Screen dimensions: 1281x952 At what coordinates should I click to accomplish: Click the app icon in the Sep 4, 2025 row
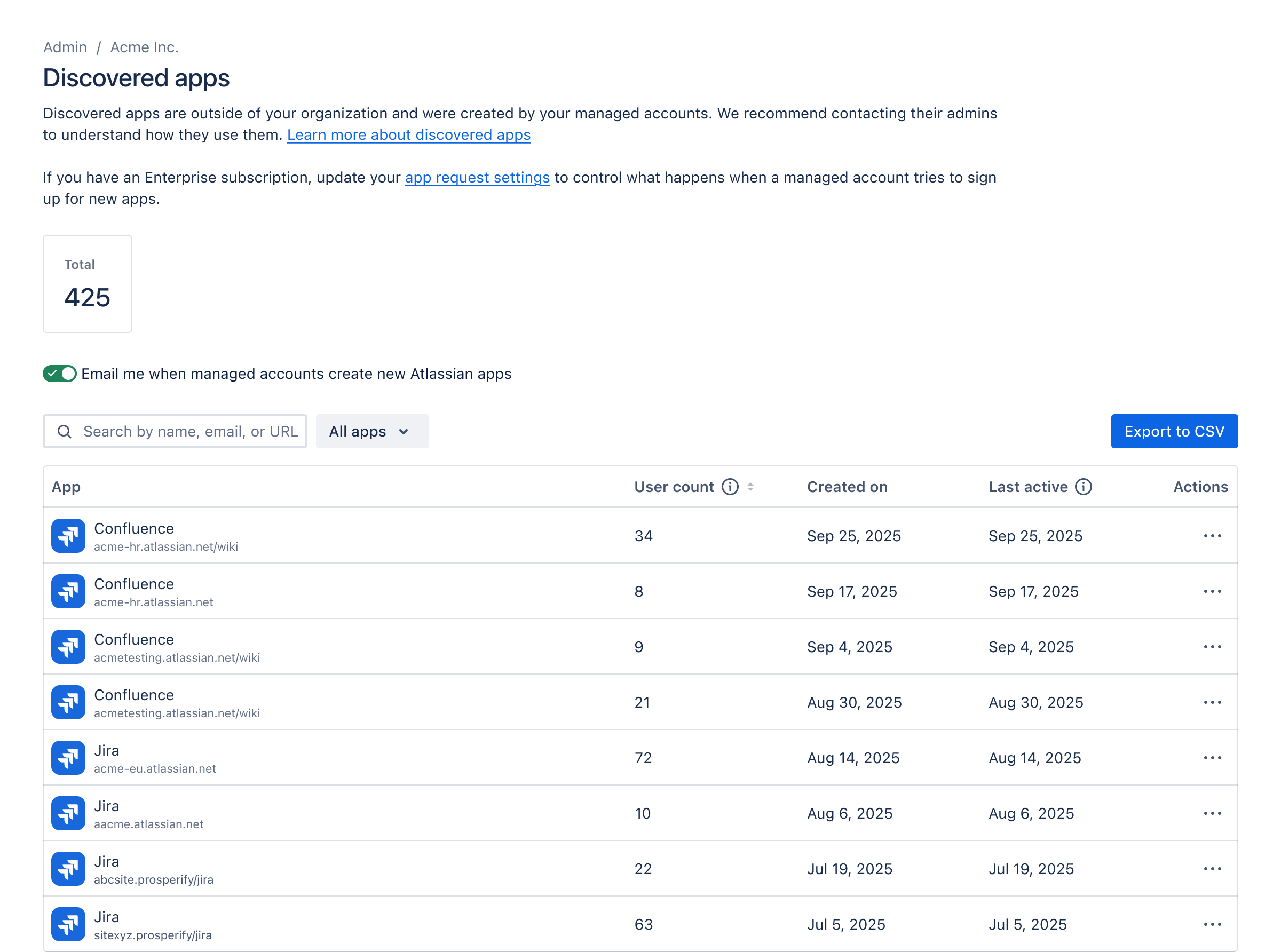(68, 647)
